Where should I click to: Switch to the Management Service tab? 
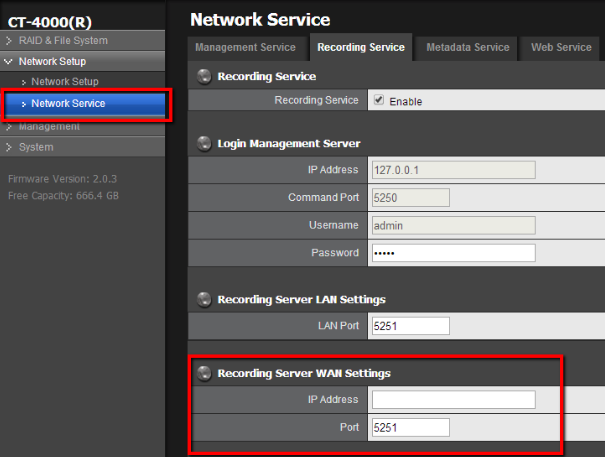[245, 47]
